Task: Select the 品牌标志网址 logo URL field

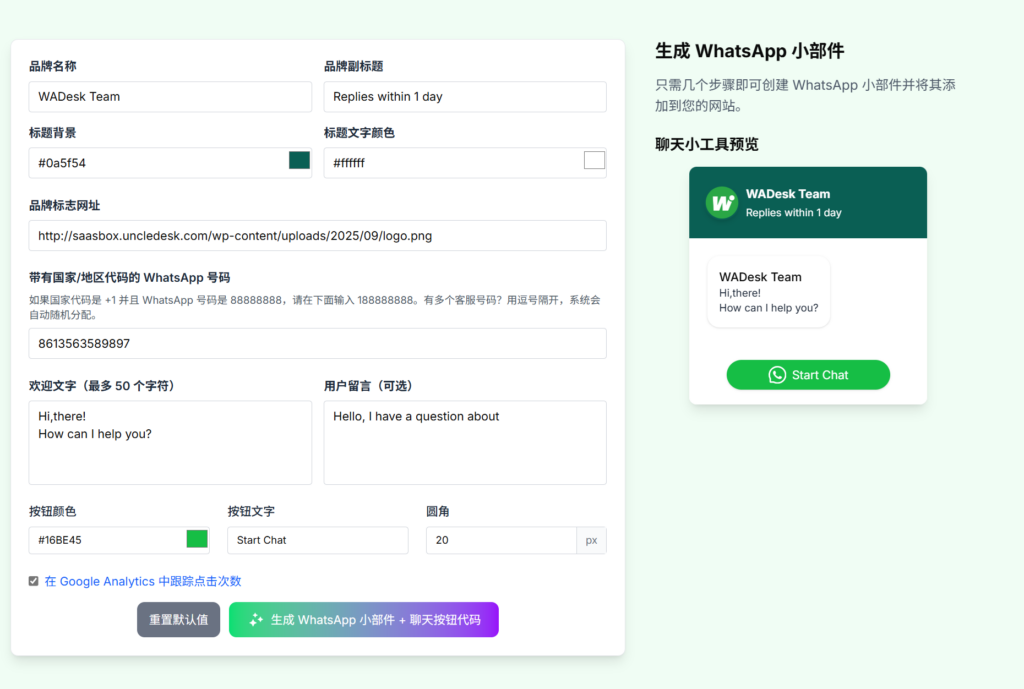Action: pos(318,236)
